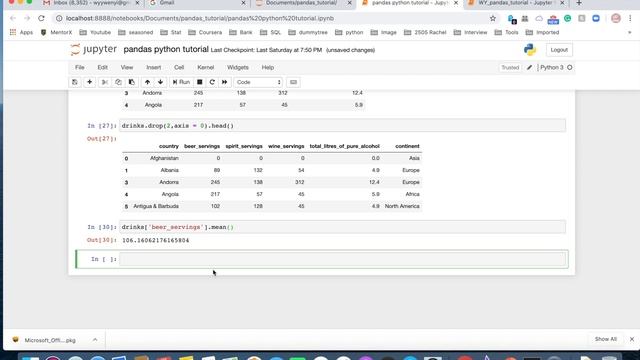Image resolution: width=640 pixels, height=360 pixels.
Task: Click the continent column header
Action: 407,146
